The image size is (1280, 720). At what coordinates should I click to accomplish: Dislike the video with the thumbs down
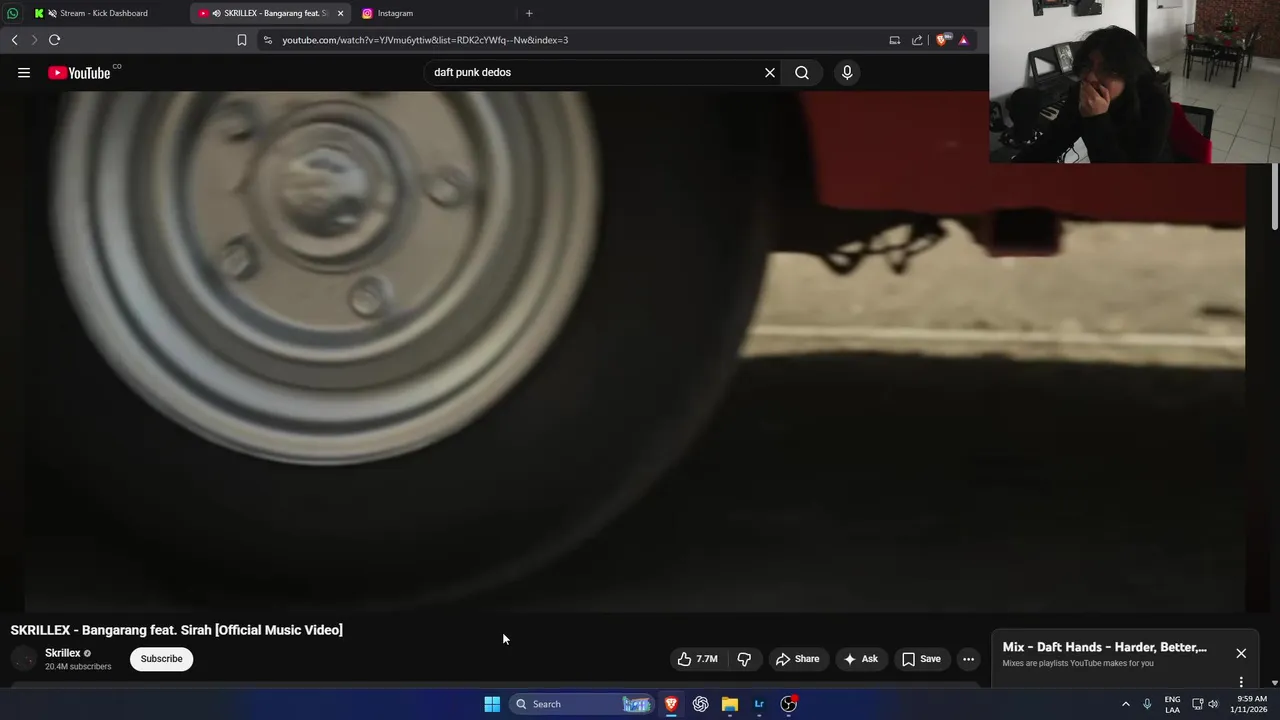[x=744, y=659]
